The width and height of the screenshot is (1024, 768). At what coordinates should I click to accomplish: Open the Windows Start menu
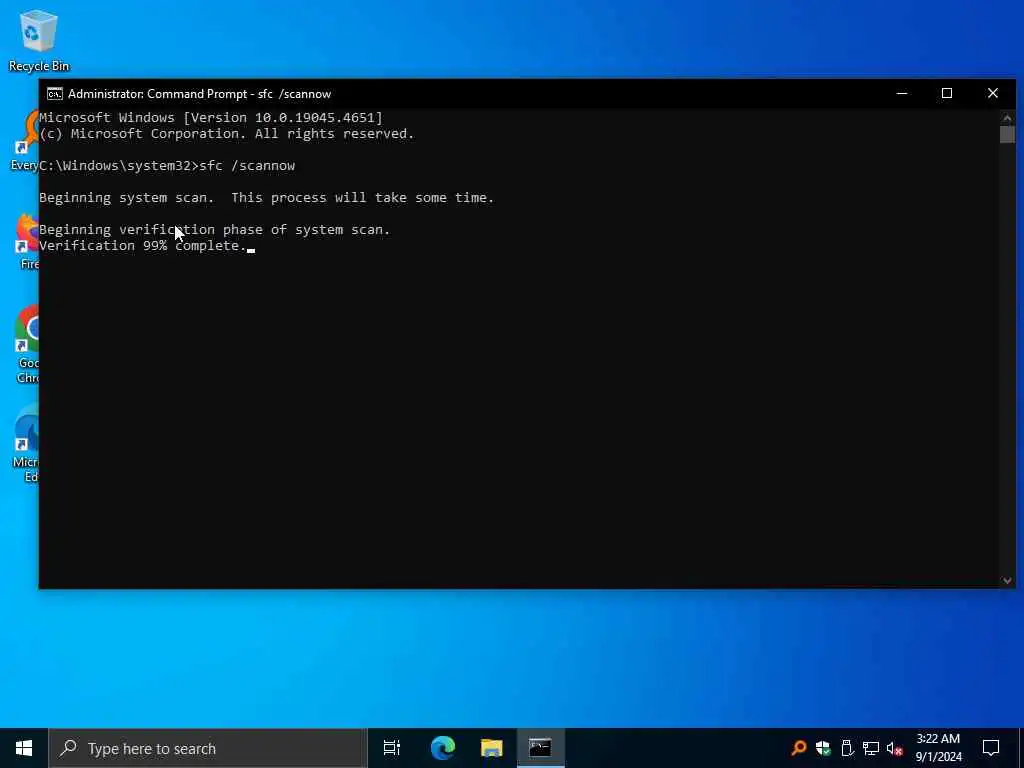(x=24, y=748)
